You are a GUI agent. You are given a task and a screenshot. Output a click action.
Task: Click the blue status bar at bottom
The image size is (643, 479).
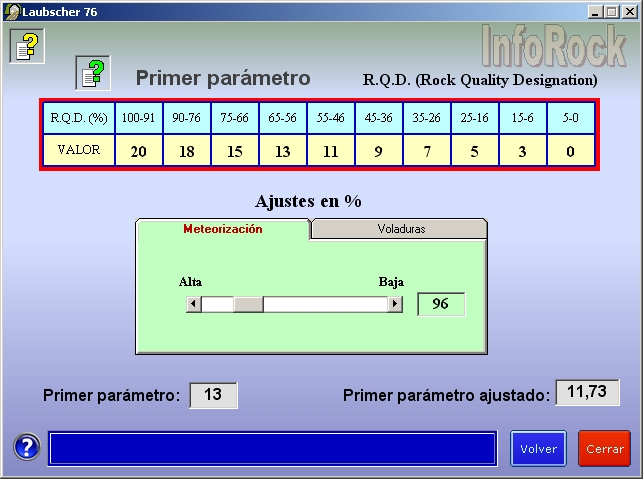point(272,448)
